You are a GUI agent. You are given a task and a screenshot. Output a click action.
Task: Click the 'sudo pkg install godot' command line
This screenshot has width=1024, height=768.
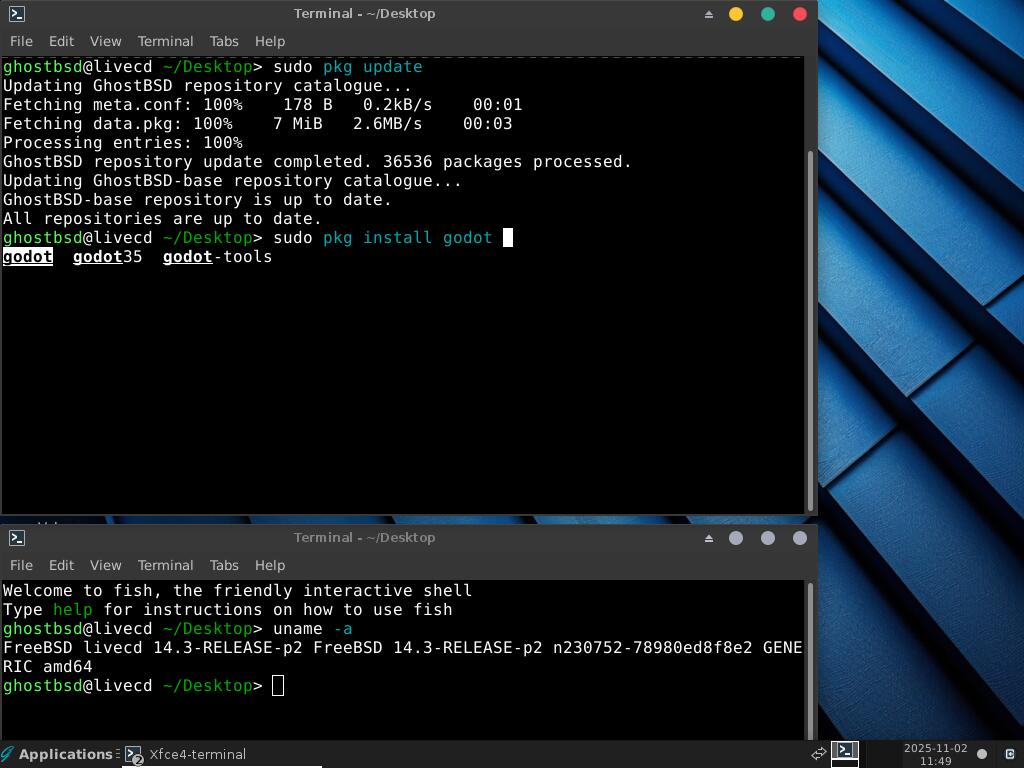pos(383,238)
